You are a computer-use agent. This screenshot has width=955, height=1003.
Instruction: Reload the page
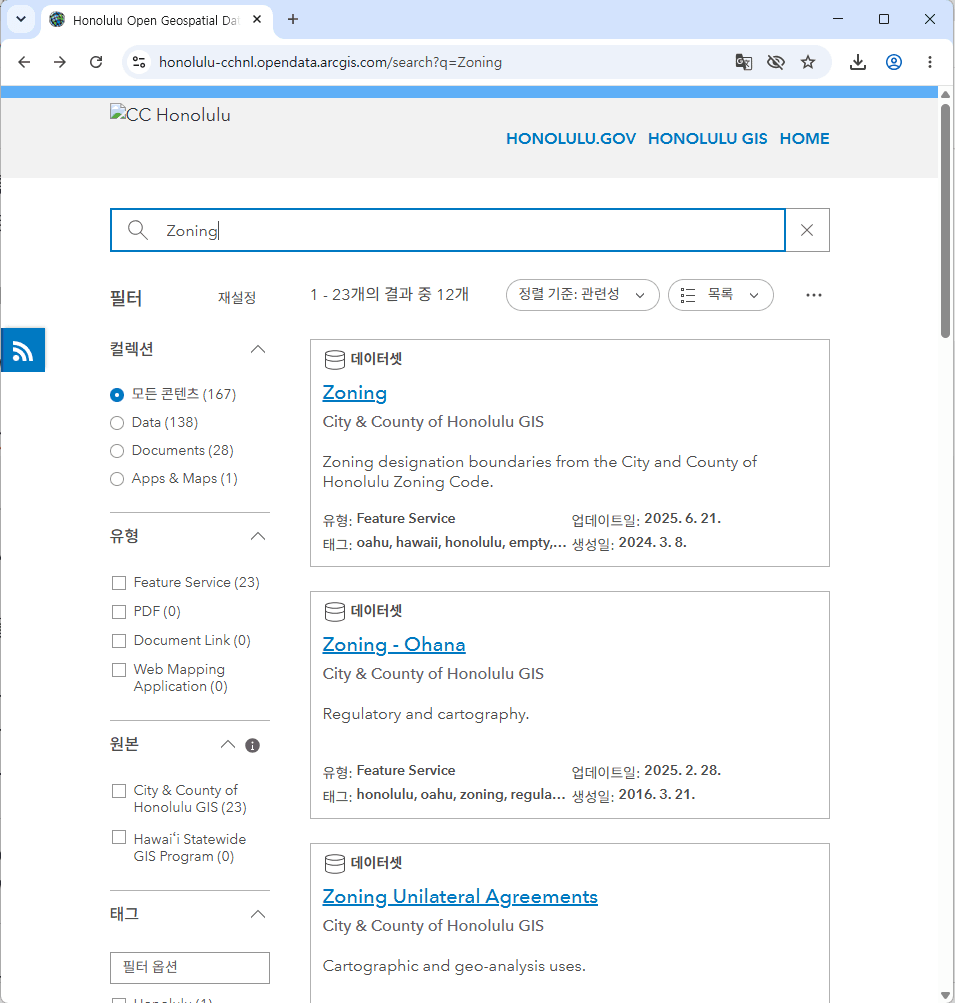(96, 62)
